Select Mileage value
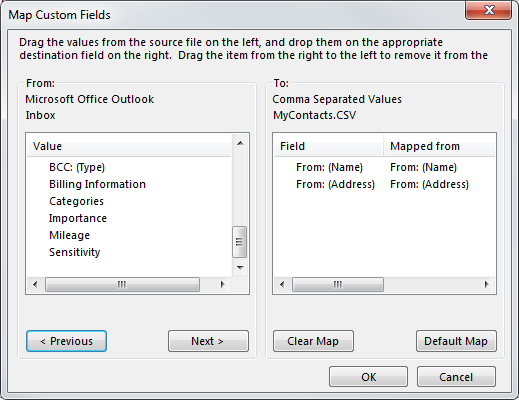Viewport: 519px width, 400px height. pyautogui.click(x=69, y=235)
